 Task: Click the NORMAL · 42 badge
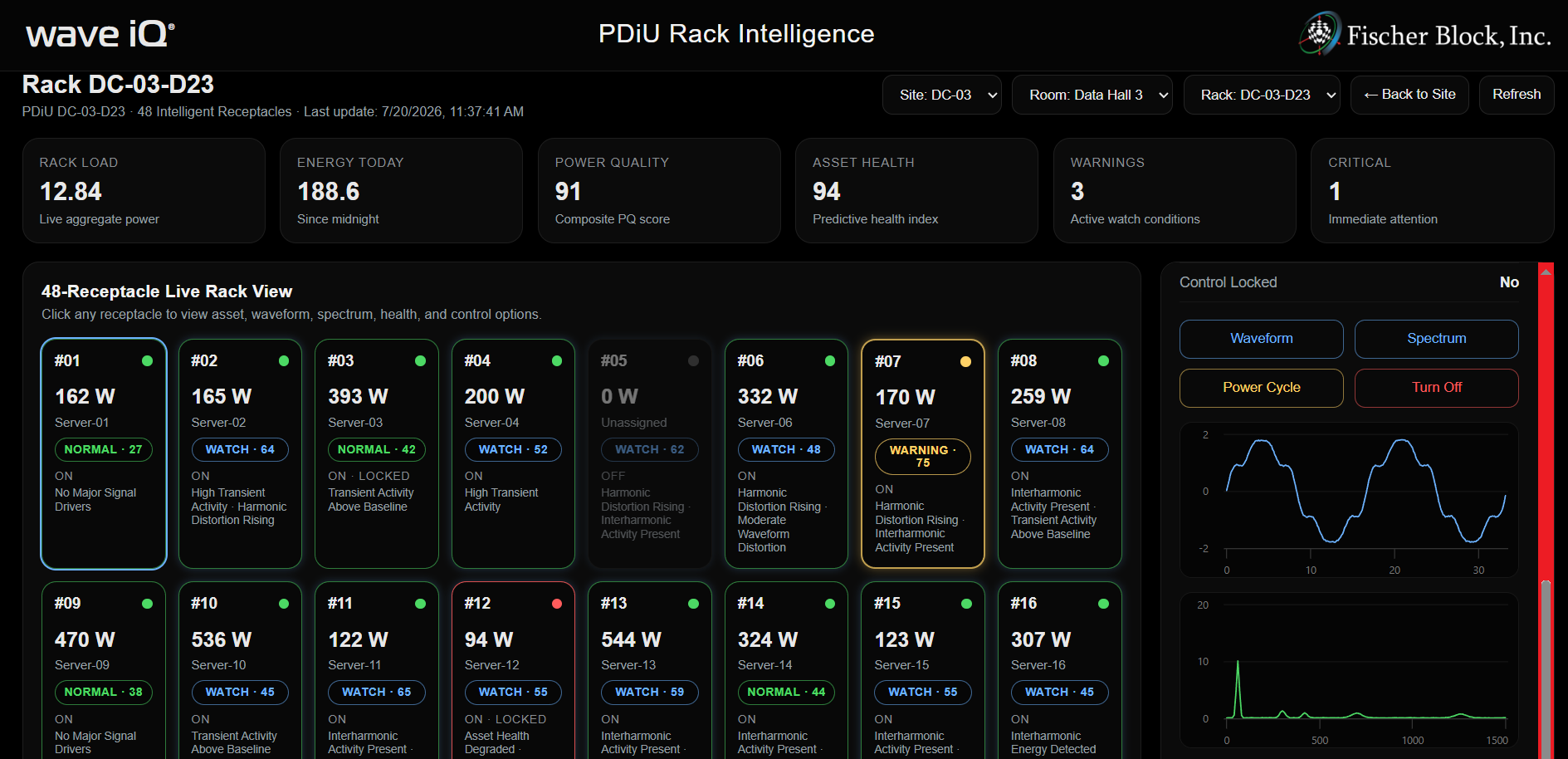click(376, 449)
